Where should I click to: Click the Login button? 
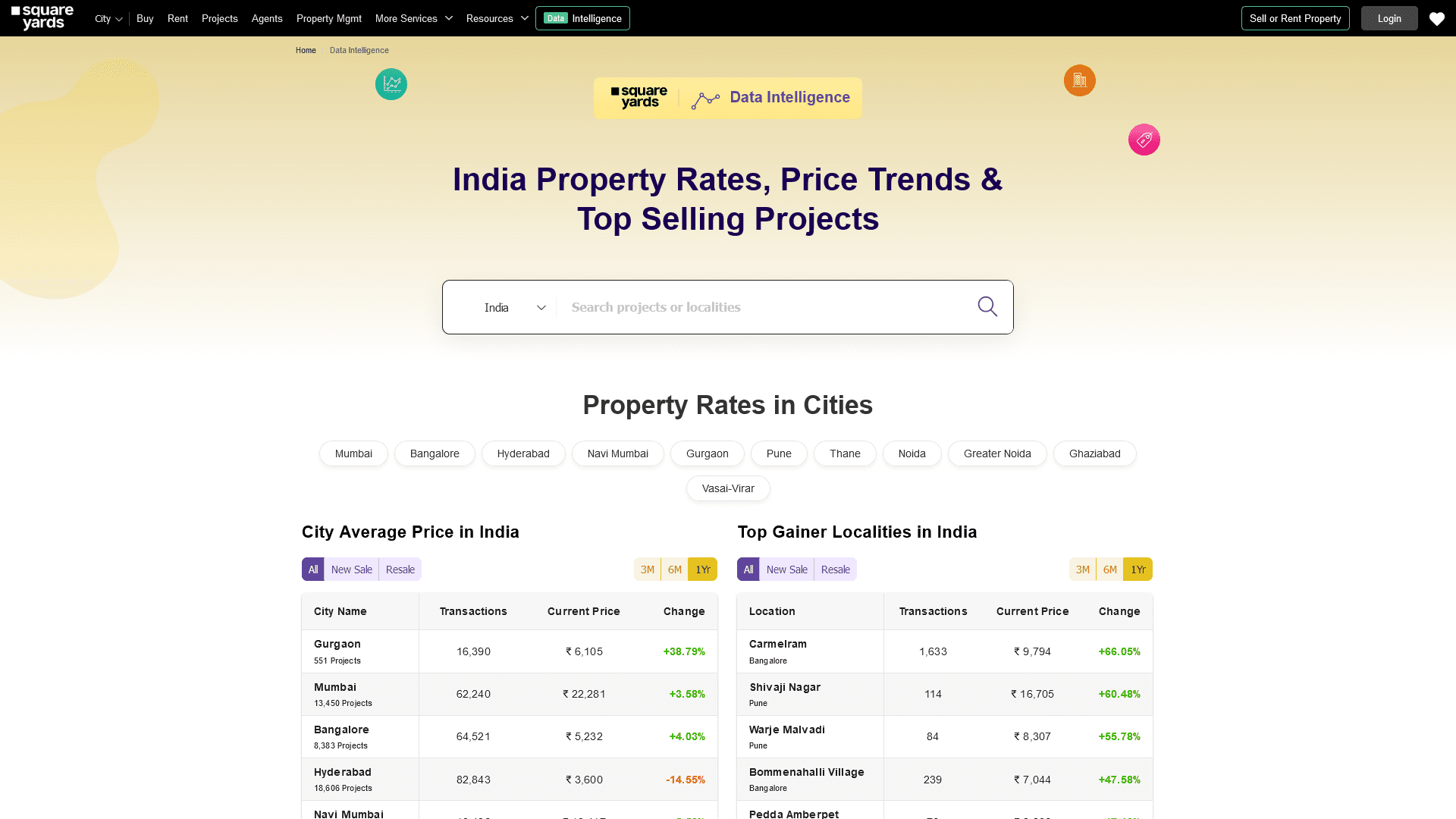(1389, 18)
